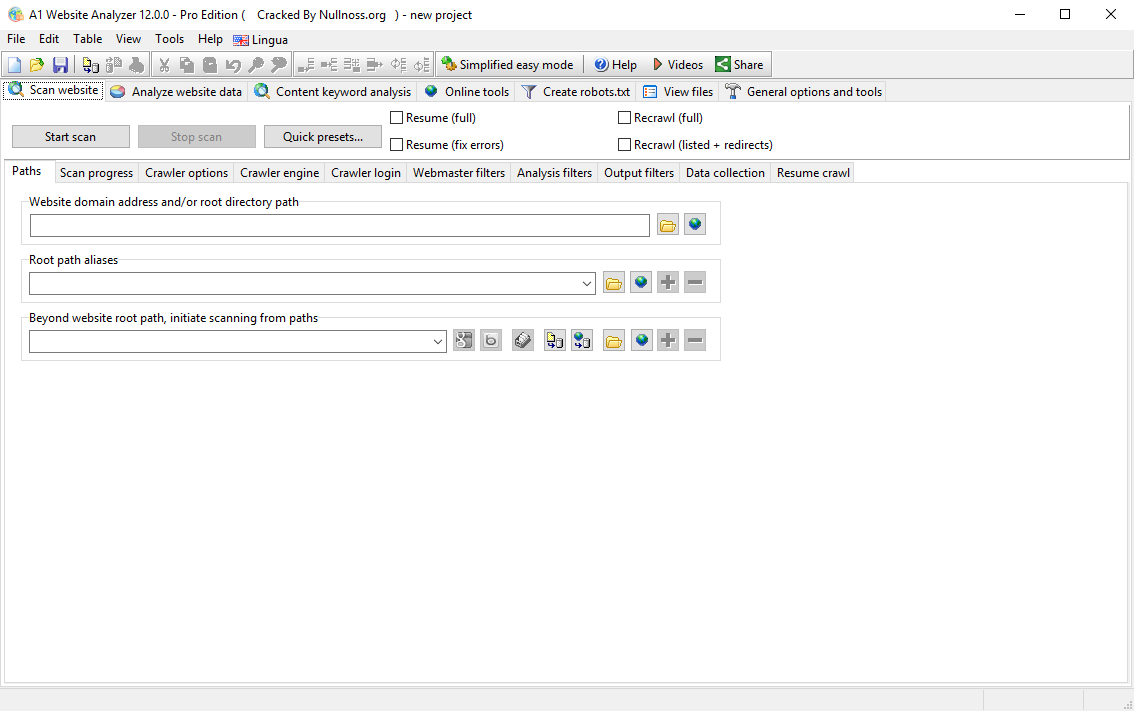Click the plus button in the Beyond website root path row
The width and height of the screenshot is (1134, 711).
tap(668, 341)
